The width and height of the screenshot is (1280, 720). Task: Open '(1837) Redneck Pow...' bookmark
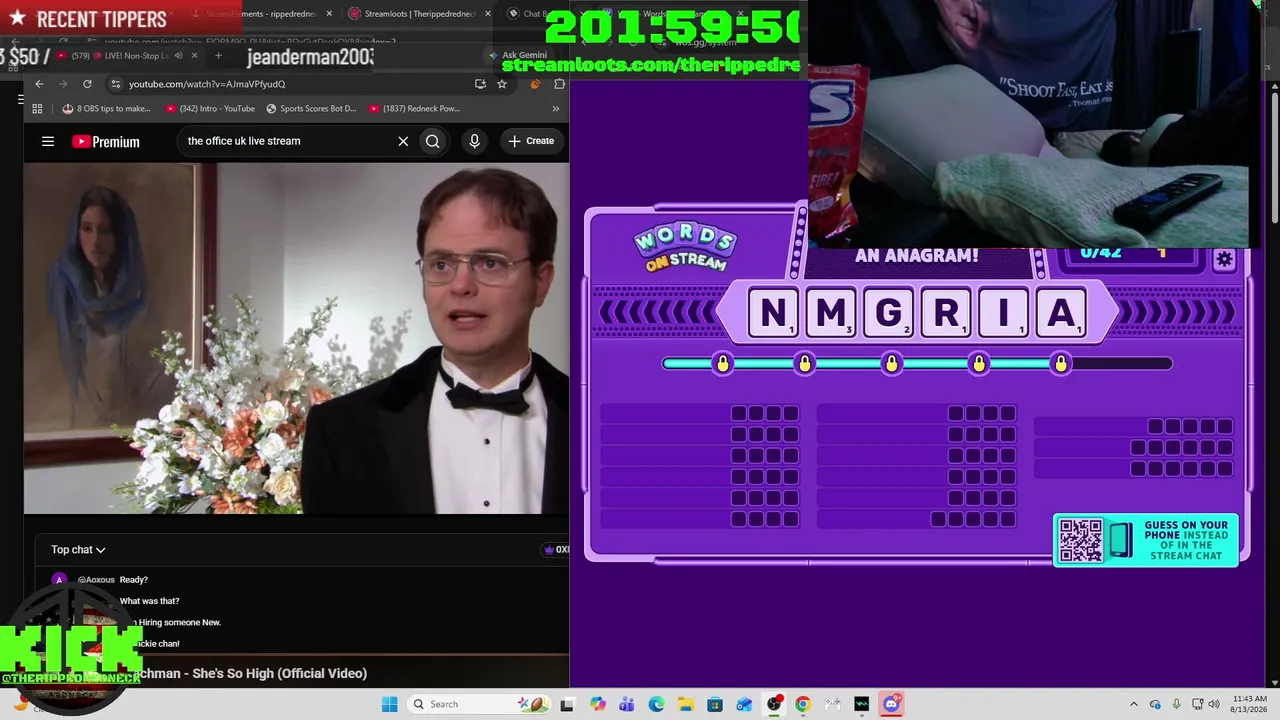tap(414, 109)
